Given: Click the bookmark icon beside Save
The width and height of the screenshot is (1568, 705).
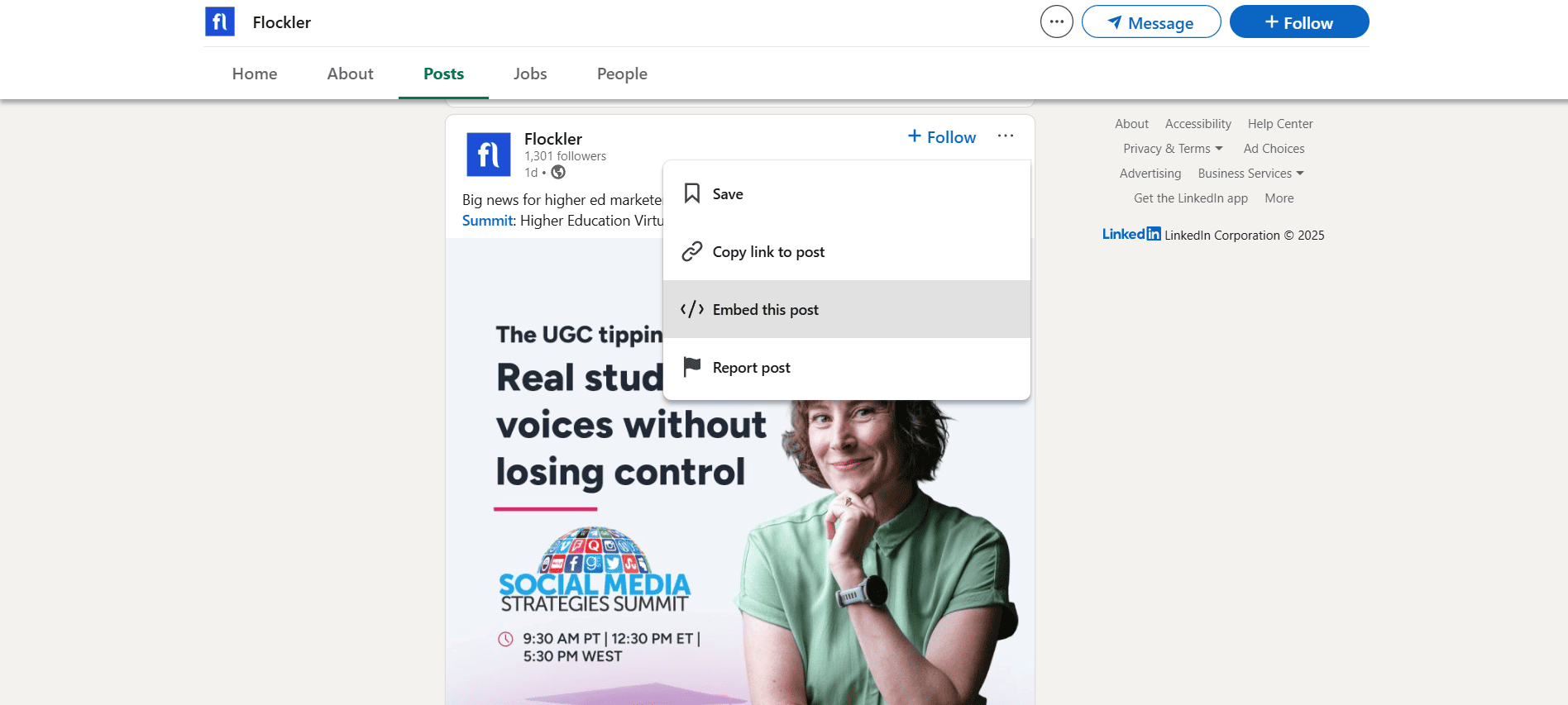Looking at the screenshot, I should pos(692,193).
